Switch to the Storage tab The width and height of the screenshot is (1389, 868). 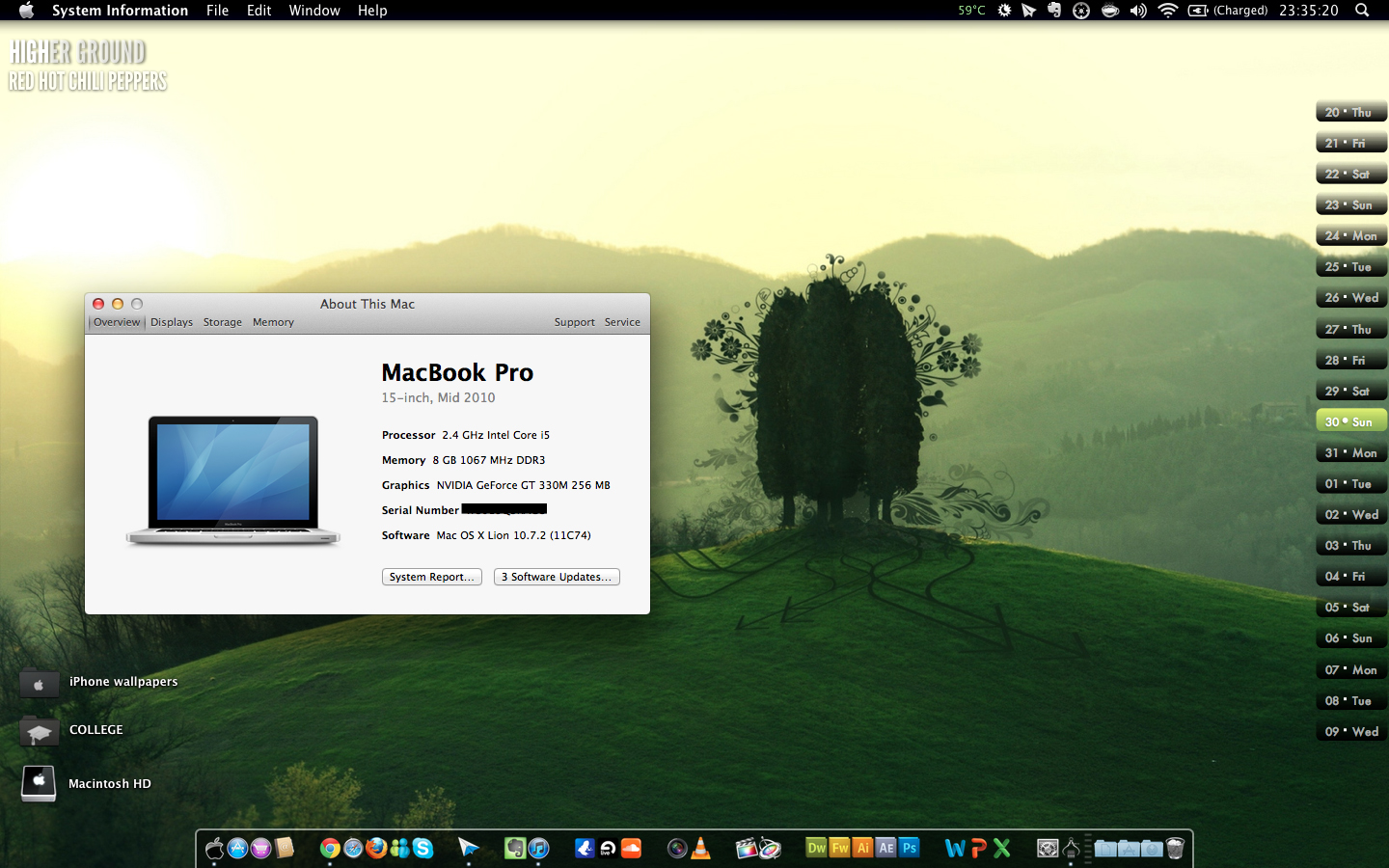point(223,322)
